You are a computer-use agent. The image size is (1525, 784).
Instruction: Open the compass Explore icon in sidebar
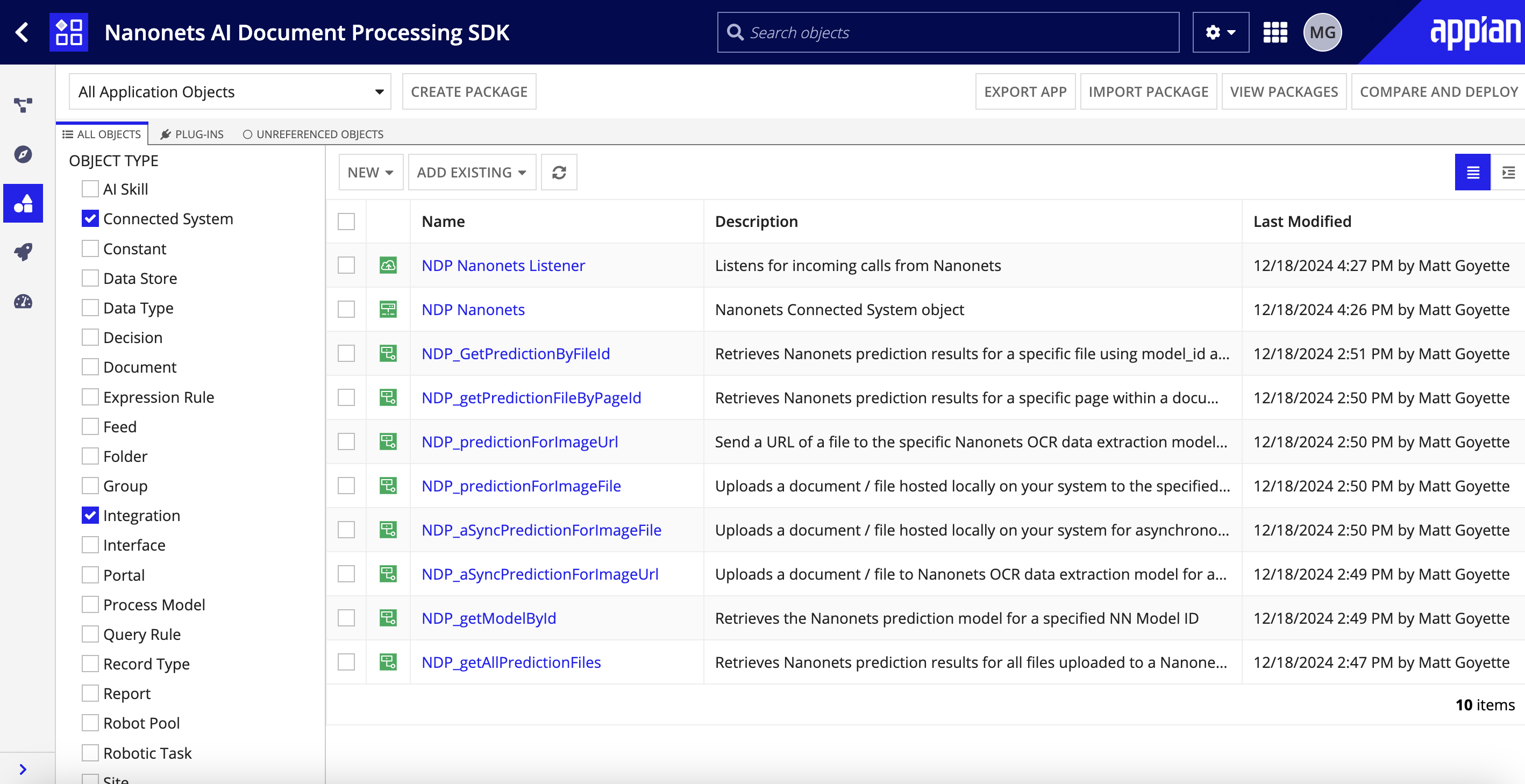(x=23, y=154)
